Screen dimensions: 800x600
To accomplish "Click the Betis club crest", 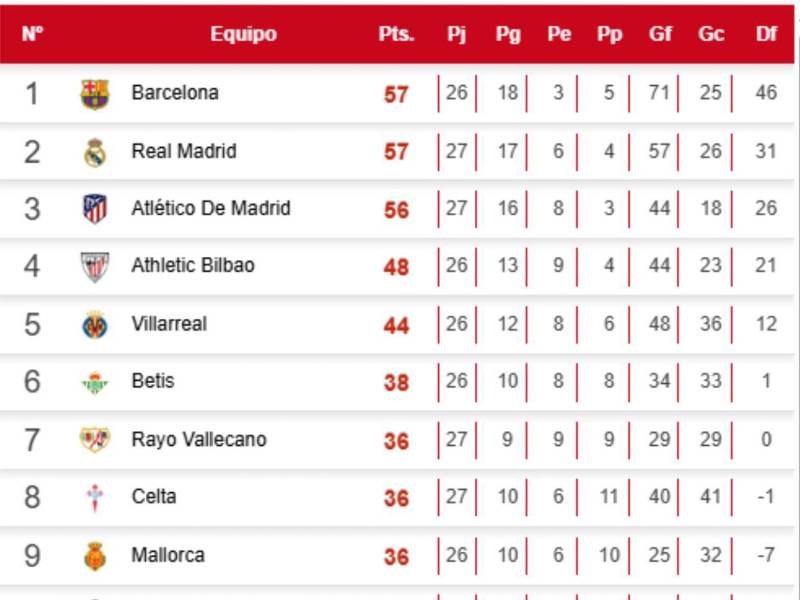I will (x=95, y=383).
